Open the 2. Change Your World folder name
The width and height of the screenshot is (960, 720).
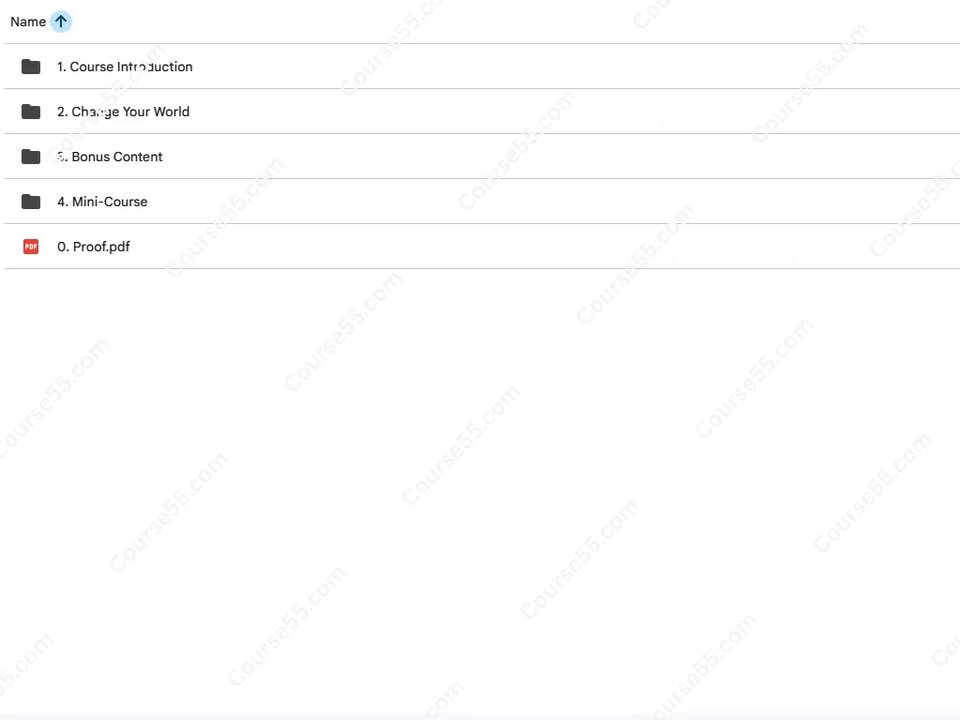(123, 111)
